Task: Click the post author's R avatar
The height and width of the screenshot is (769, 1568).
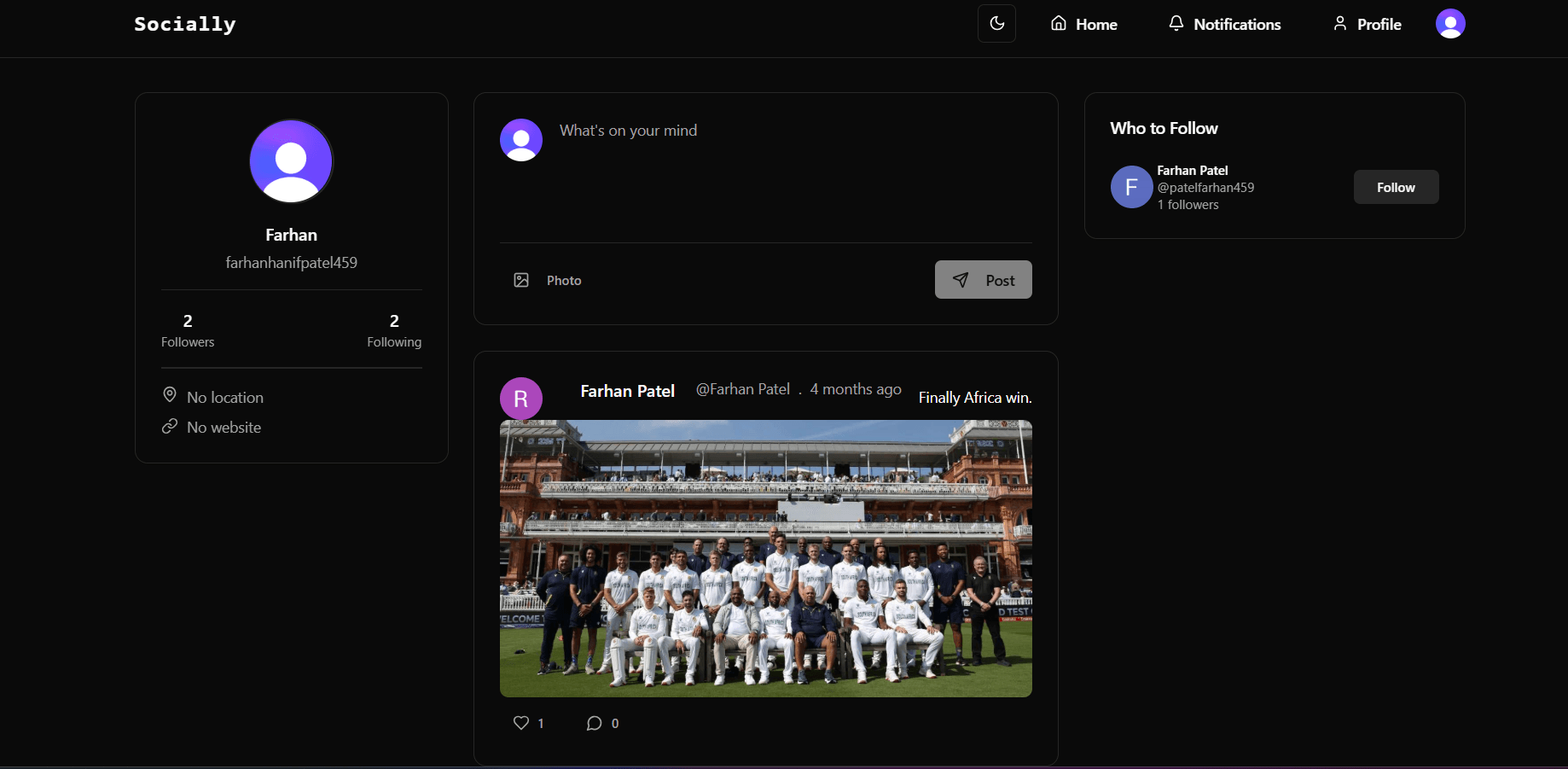Action: tap(521, 399)
